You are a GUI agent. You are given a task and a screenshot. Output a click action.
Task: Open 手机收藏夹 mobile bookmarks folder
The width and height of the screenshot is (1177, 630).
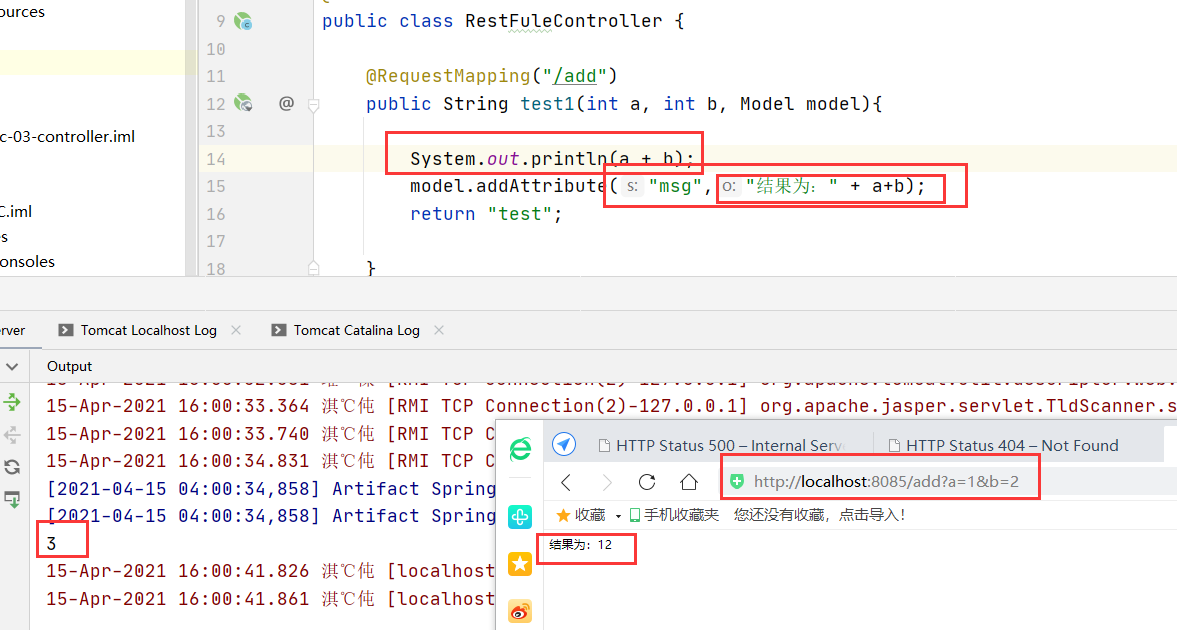point(674,515)
